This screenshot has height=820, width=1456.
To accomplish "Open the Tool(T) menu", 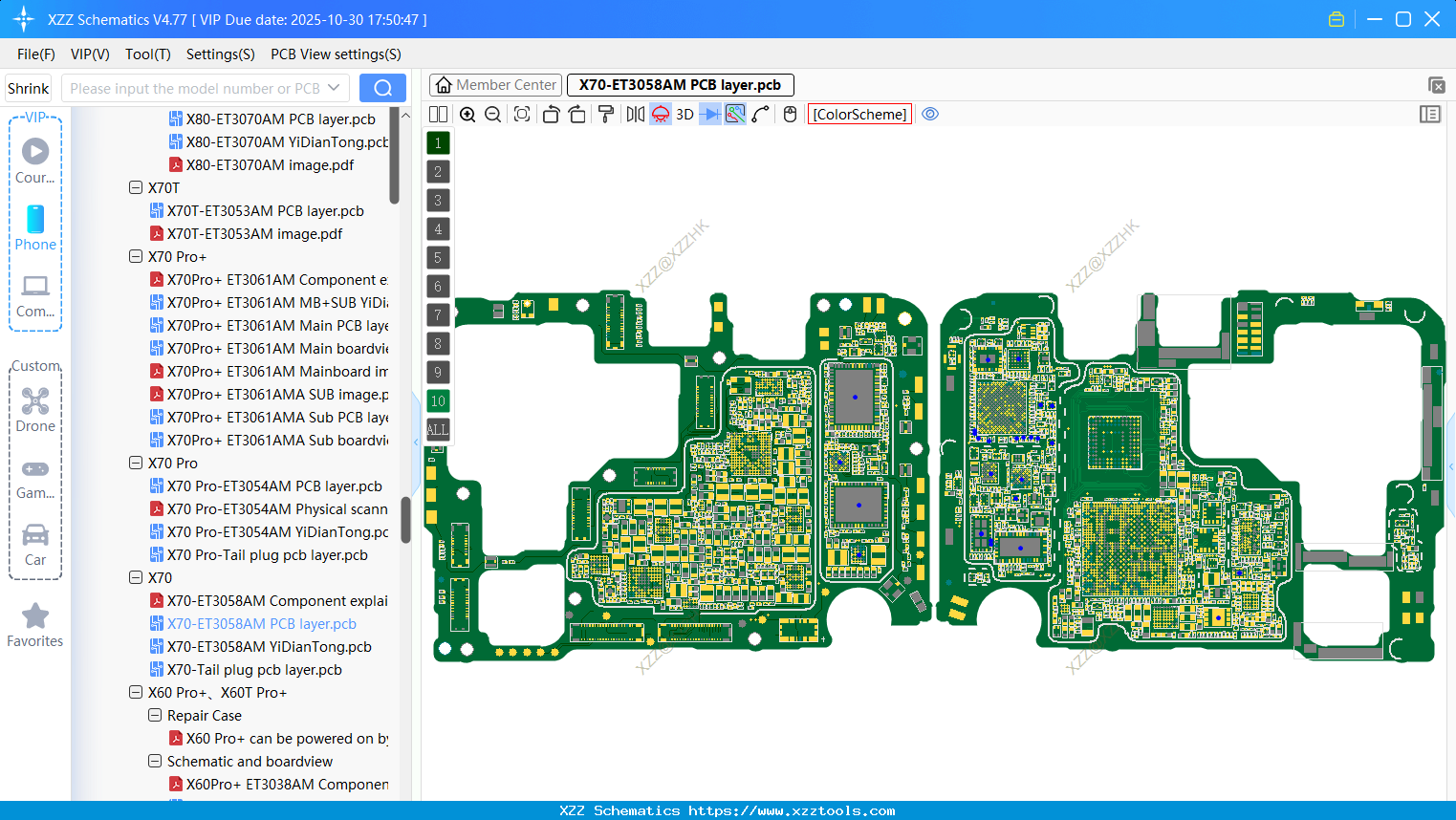I will (x=147, y=54).
